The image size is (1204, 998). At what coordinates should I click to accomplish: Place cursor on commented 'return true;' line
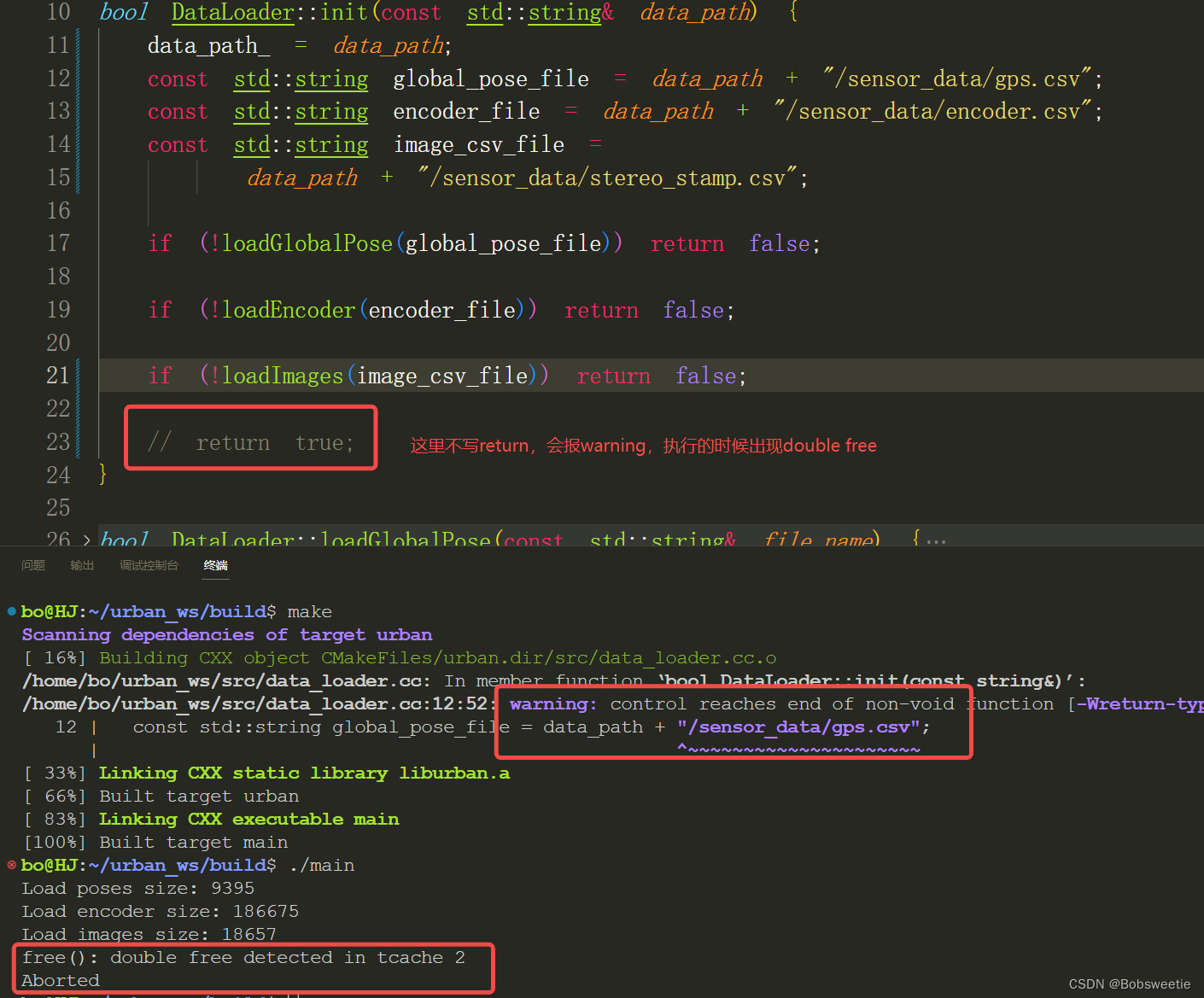[x=250, y=442]
